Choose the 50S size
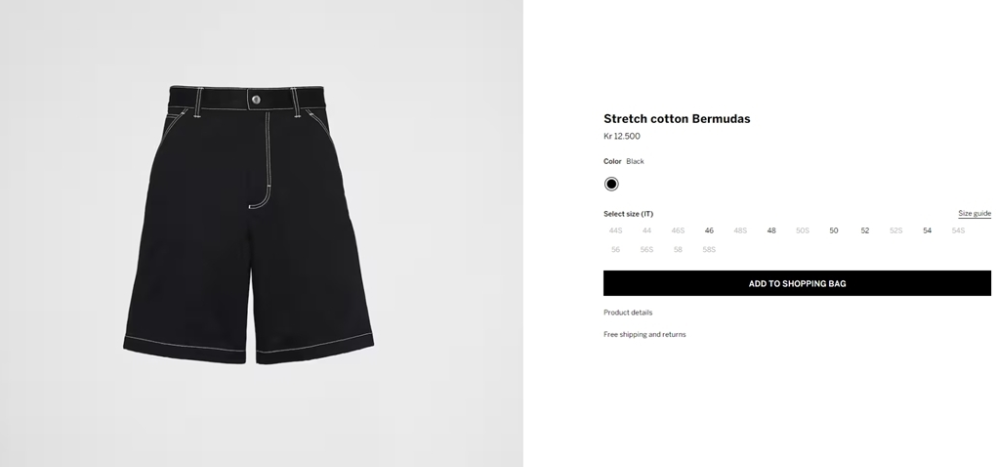Viewport: 996px width, 467px height. (802, 231)
